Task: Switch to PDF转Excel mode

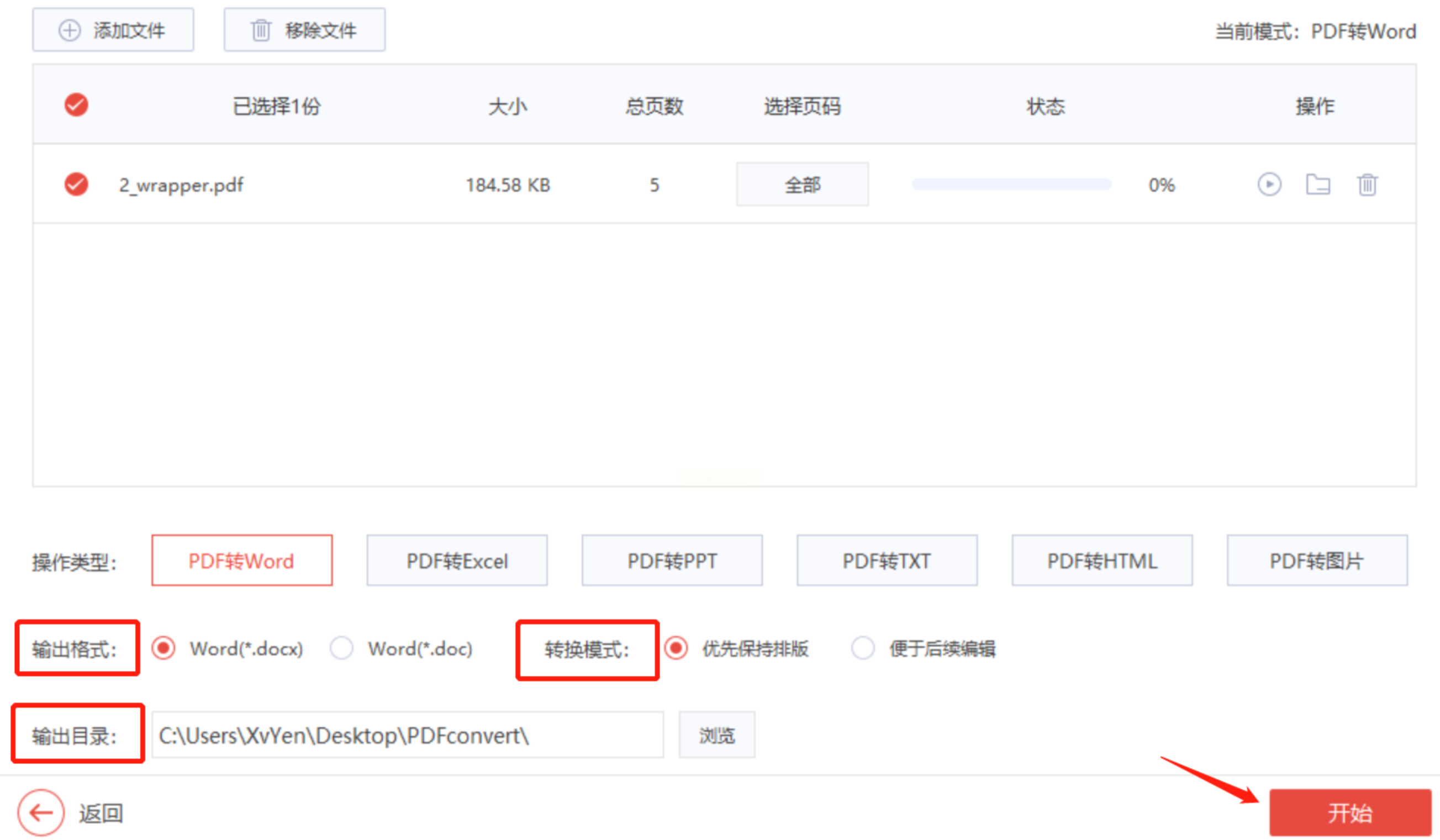Action: click(x=457, y=561)
